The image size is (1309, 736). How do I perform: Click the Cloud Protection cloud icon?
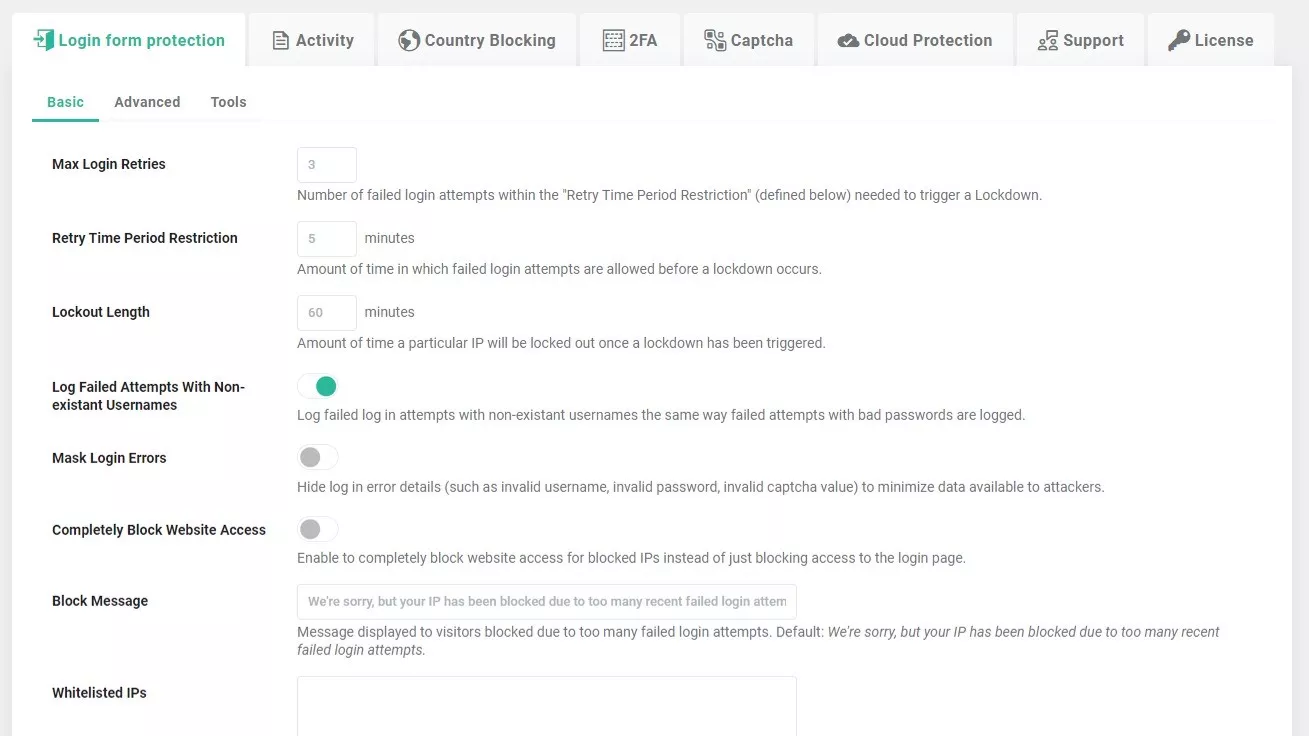[848, 41]
